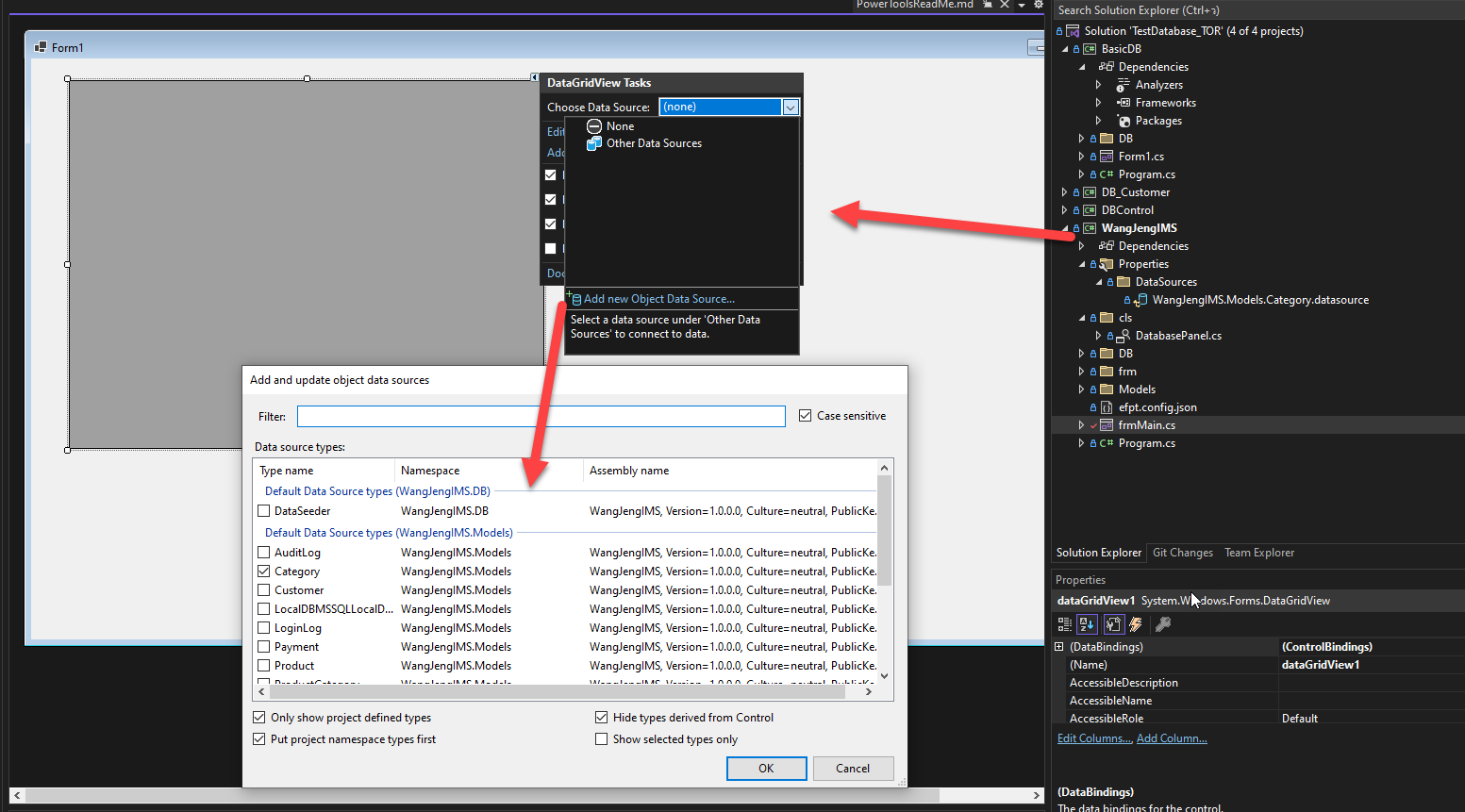The image size is (1465, 812).
Task: Uncheck the Category type checkbox
Action: [x=264, y=572]
